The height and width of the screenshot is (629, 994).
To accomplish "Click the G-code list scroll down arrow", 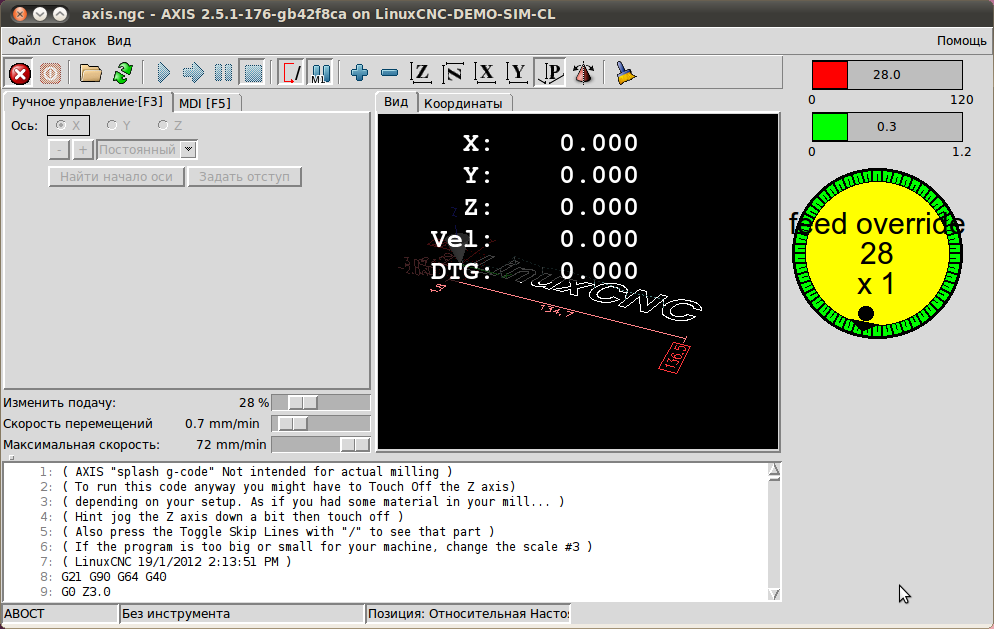I will tap(774, 594).
